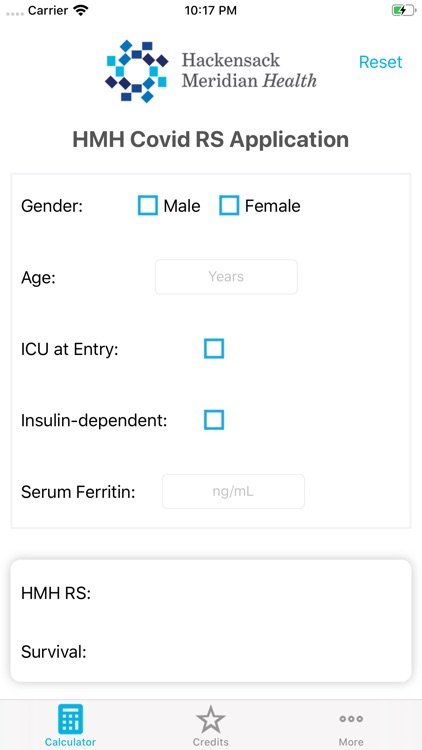Check the Male gender checkbox
This screenshot has height=750, width=422.
tap(147, 206)
